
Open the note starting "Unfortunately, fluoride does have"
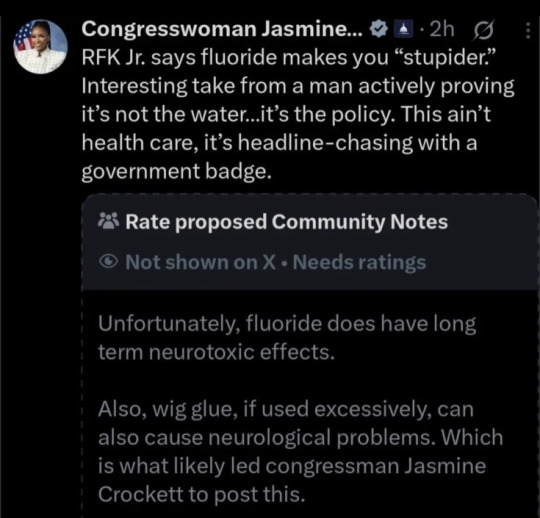coord(287,338)
